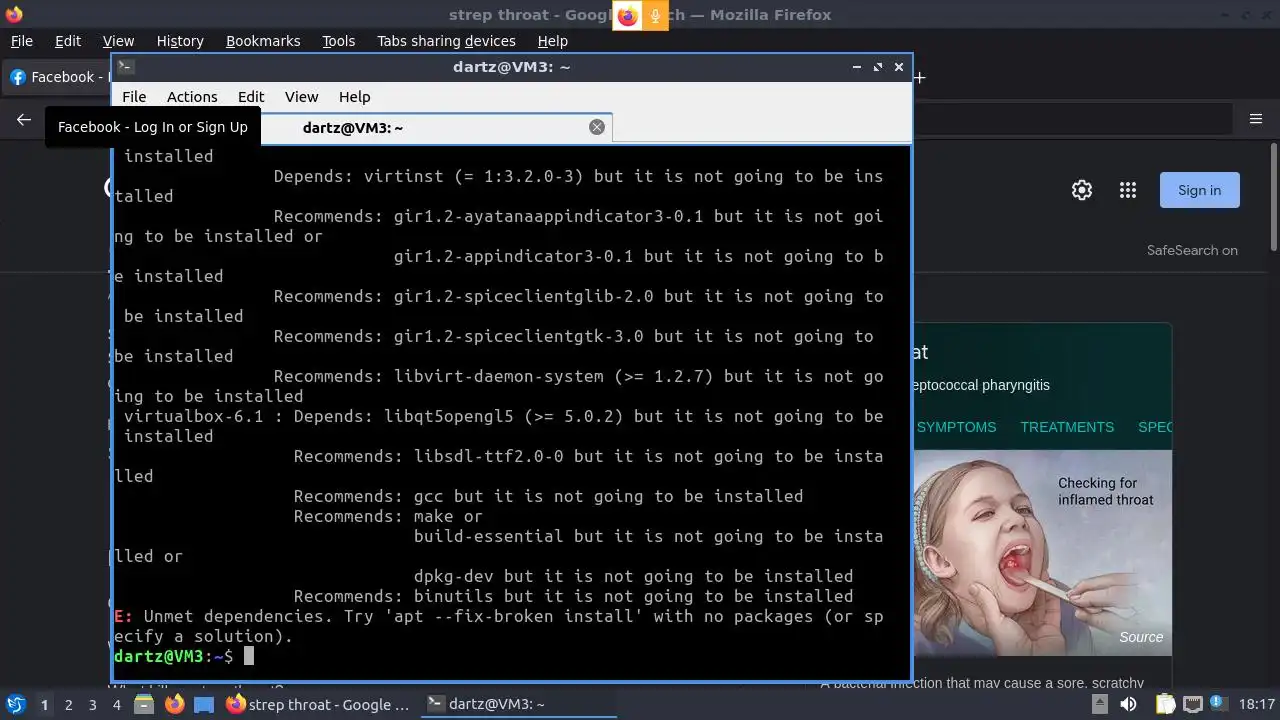1280x720 pixels.
Task: Open Firefox Edit menu
Action: [x=68, y=41]
